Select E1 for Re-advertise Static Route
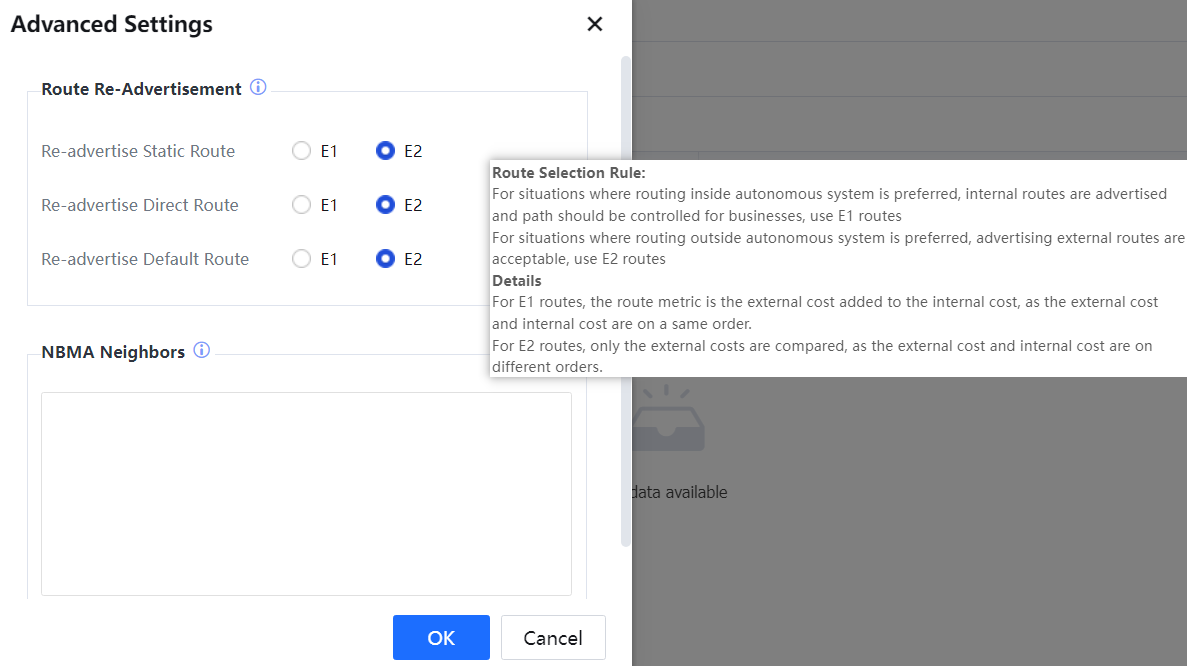Viewport: 1187px width, 666px height. coord(301,151)
